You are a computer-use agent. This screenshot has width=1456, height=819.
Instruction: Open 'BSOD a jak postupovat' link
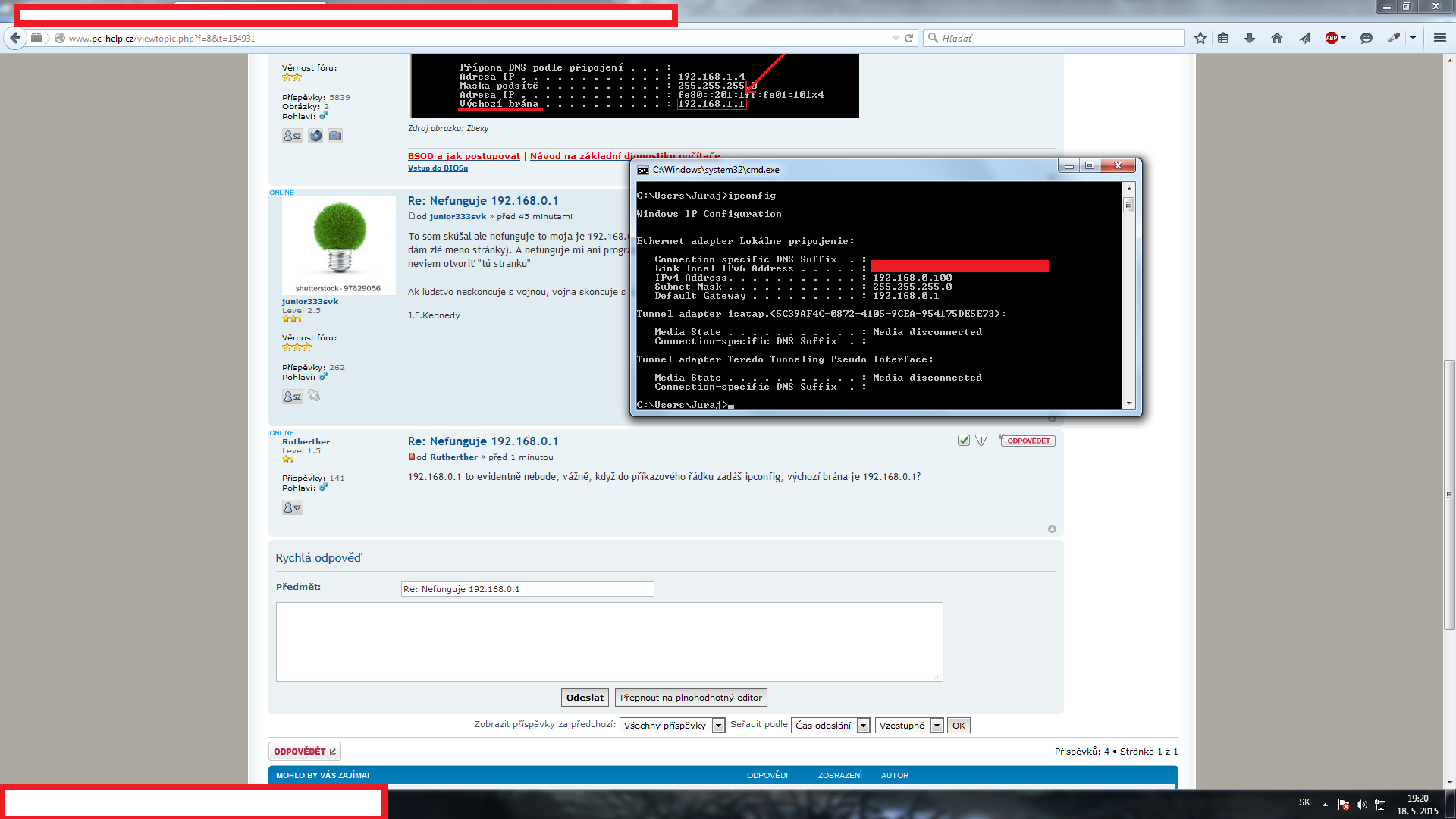(x=463, y=156)
